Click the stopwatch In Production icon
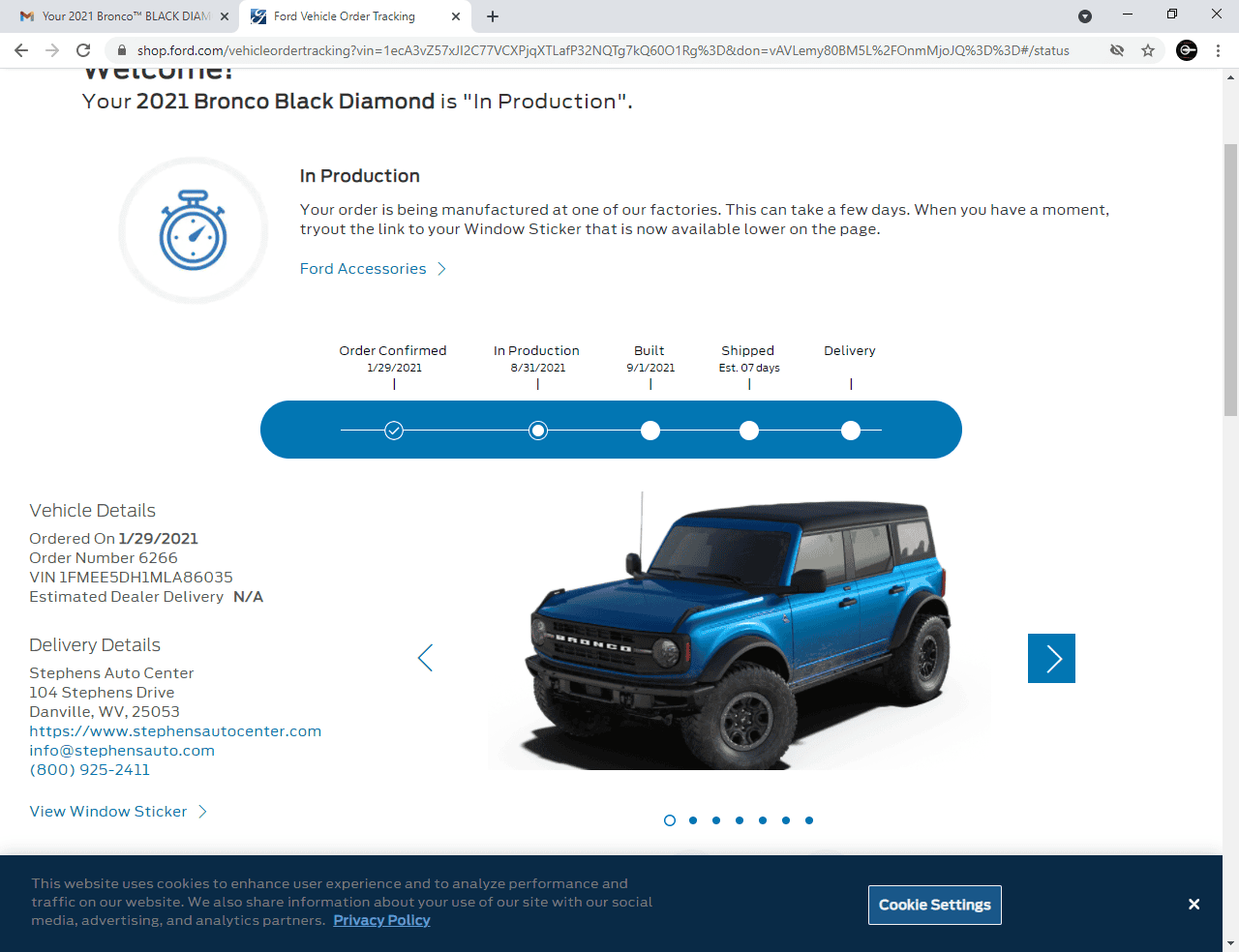The image size is (1239, 952). [x=193, y=230]
